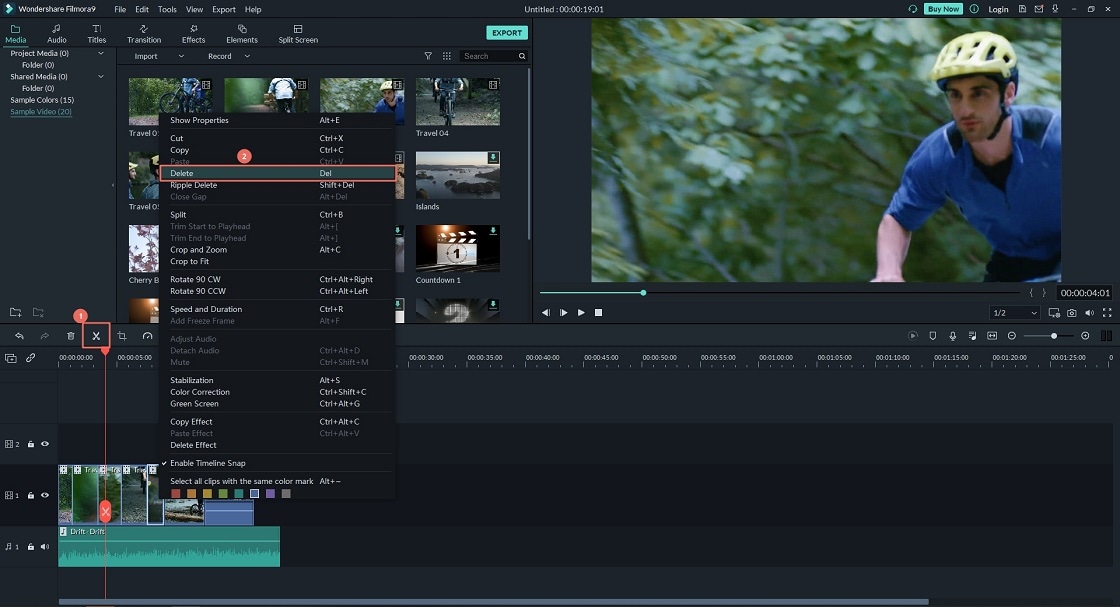Hide video track 2 using eye icon
Viewport: 1120px width, 607px height.
(x=45, y=444)
